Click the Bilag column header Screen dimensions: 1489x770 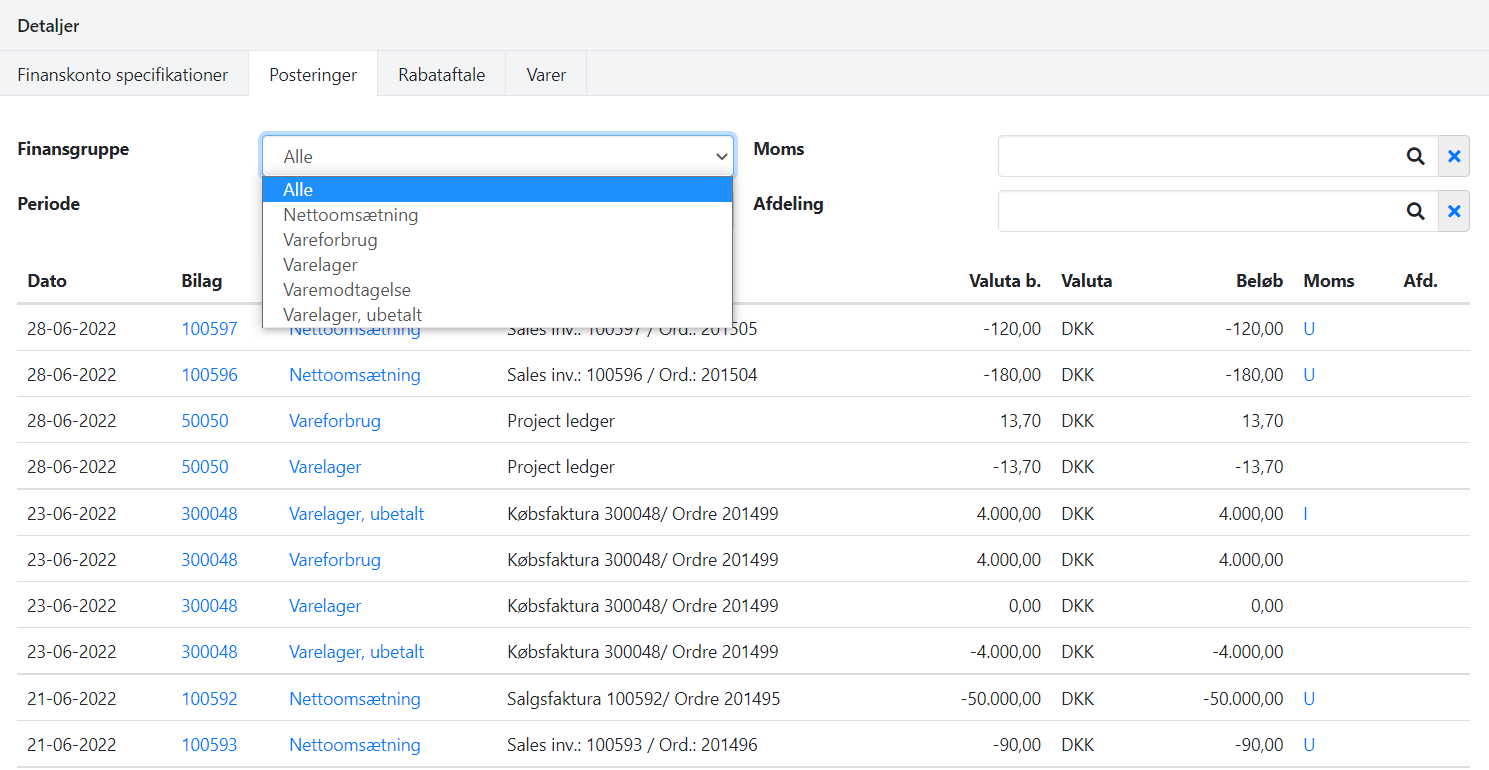coord(202,281)
